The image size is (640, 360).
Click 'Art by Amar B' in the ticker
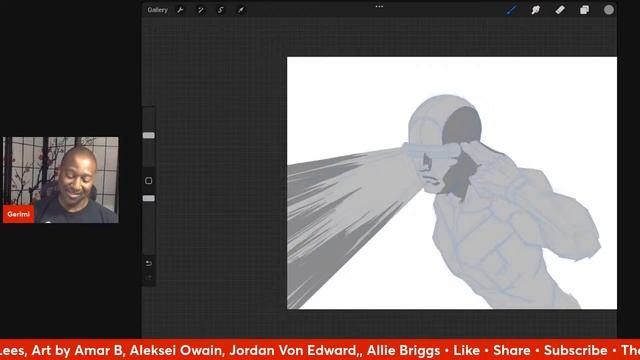coord(77,350)
